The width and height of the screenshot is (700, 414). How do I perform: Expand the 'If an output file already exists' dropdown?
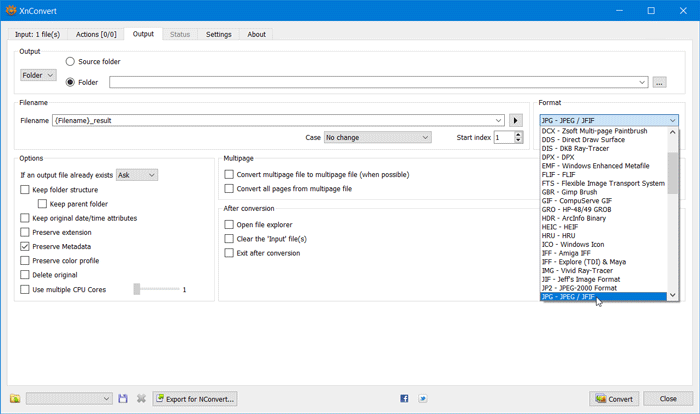pos(137,174)
